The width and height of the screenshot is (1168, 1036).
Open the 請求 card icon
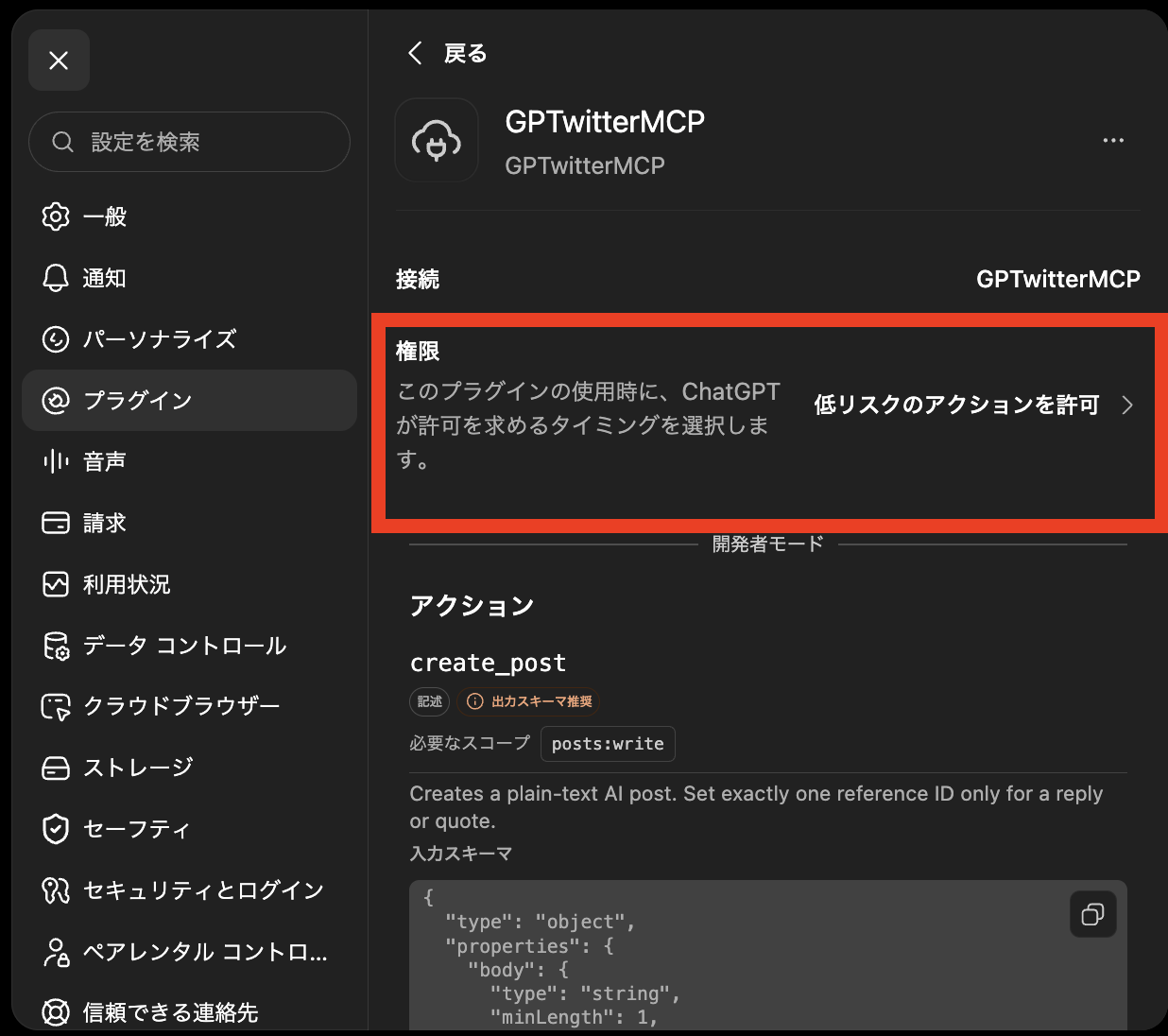point(56,523)
